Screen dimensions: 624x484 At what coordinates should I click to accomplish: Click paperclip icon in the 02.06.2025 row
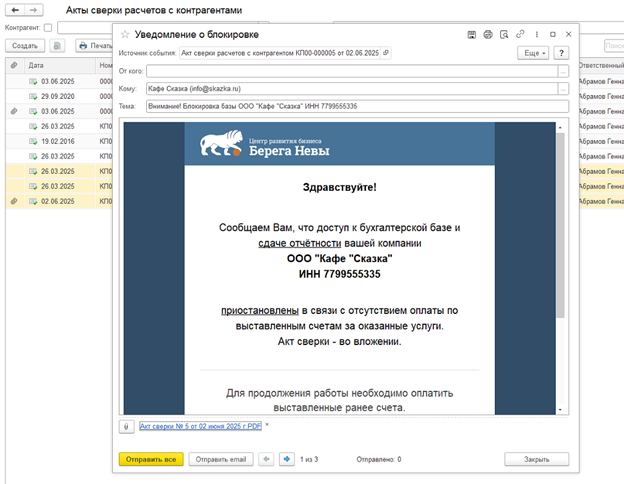(x=14, y=201)
